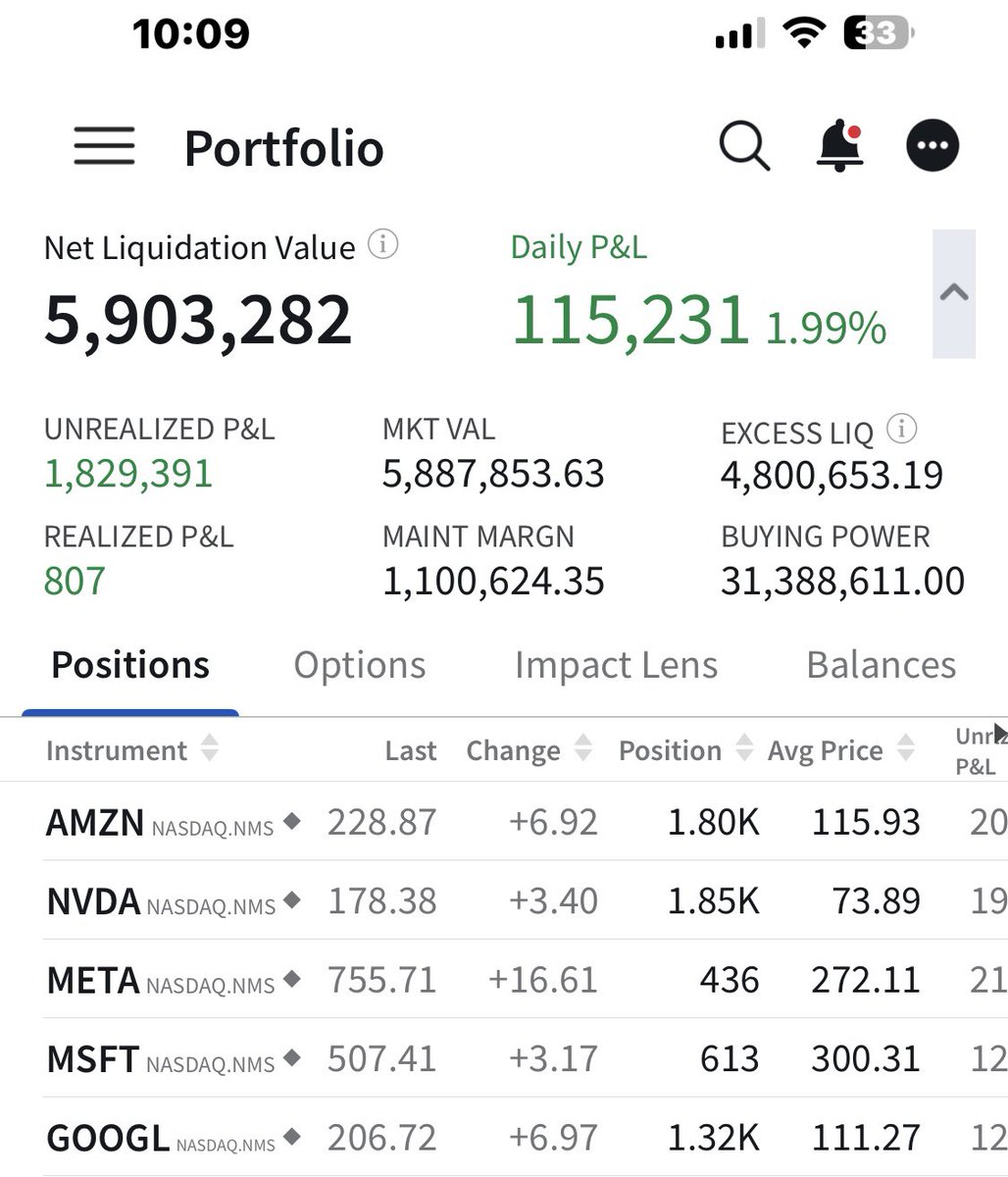The height and width of the screenshot is (1177, 1008).
Task: Open the Balances section
Action: 881,664
